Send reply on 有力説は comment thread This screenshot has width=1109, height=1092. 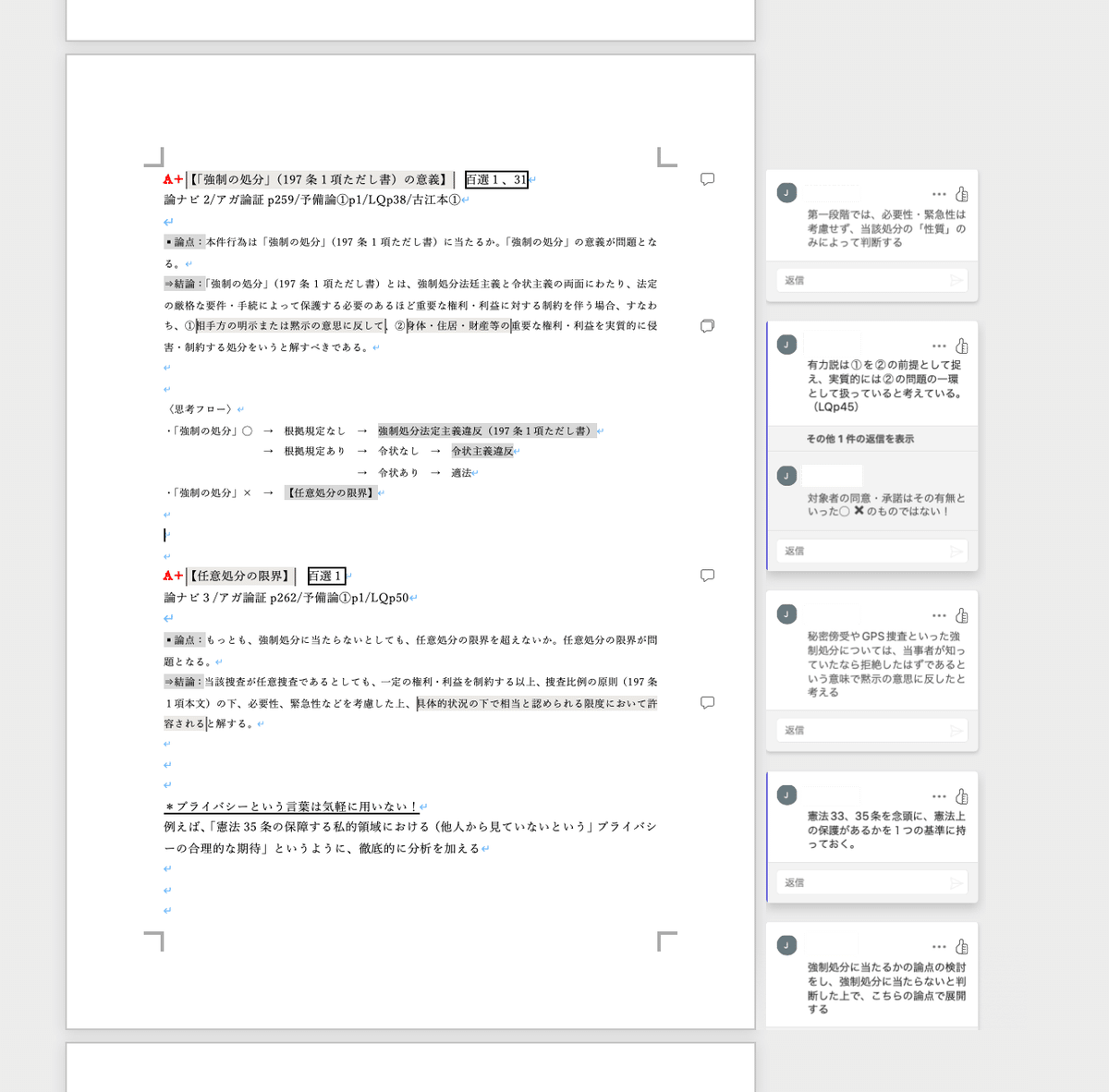(x=957, y=552)
